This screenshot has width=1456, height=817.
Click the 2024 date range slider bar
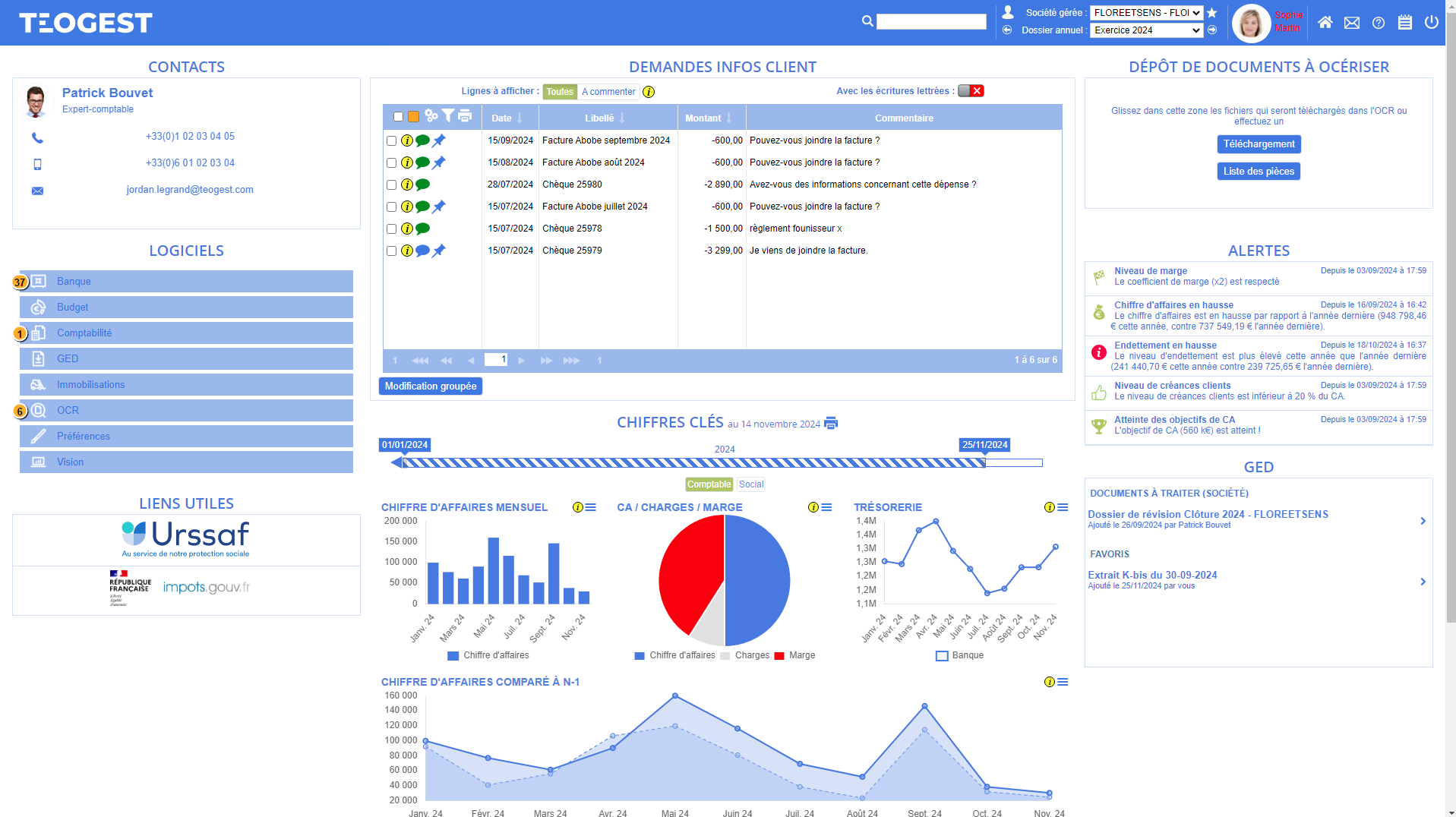[693, 462]
